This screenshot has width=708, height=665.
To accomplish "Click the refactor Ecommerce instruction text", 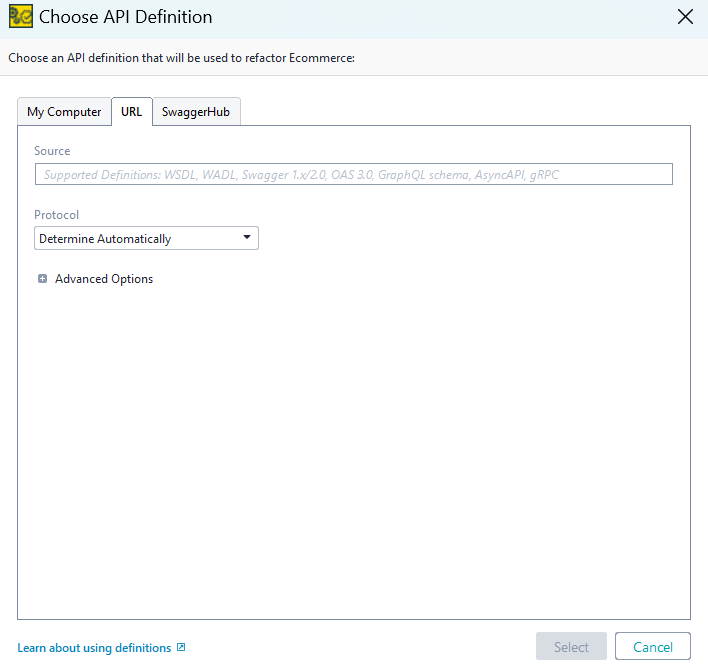I will click(182, 58).
